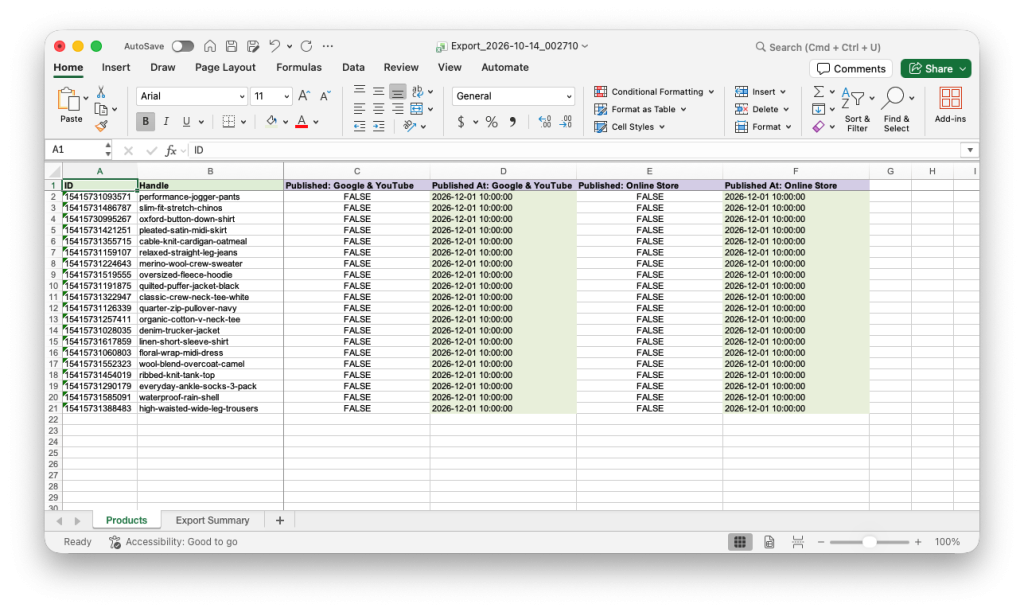Open the Add-ins button
This screenshot has width=1024, height=612.
click(950, 105)
